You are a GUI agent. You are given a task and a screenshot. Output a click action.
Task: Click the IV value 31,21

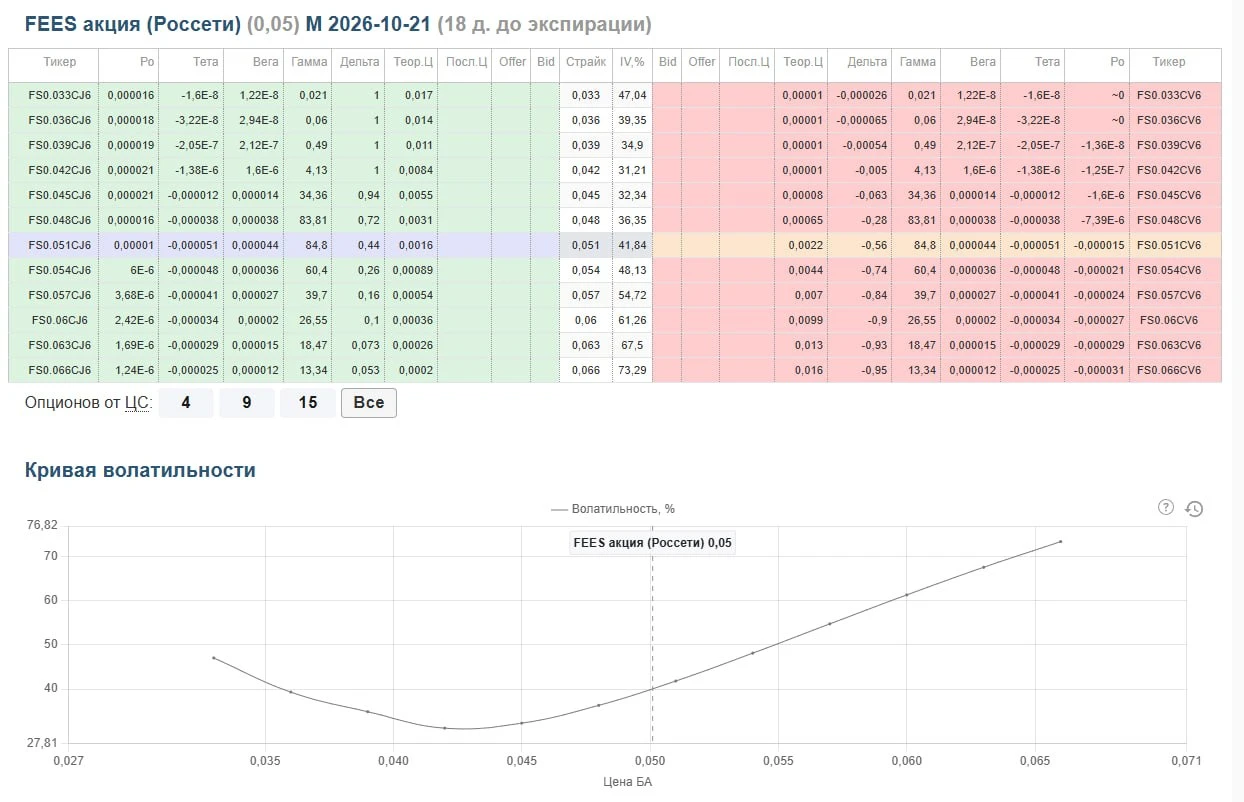tap(632, 170)
